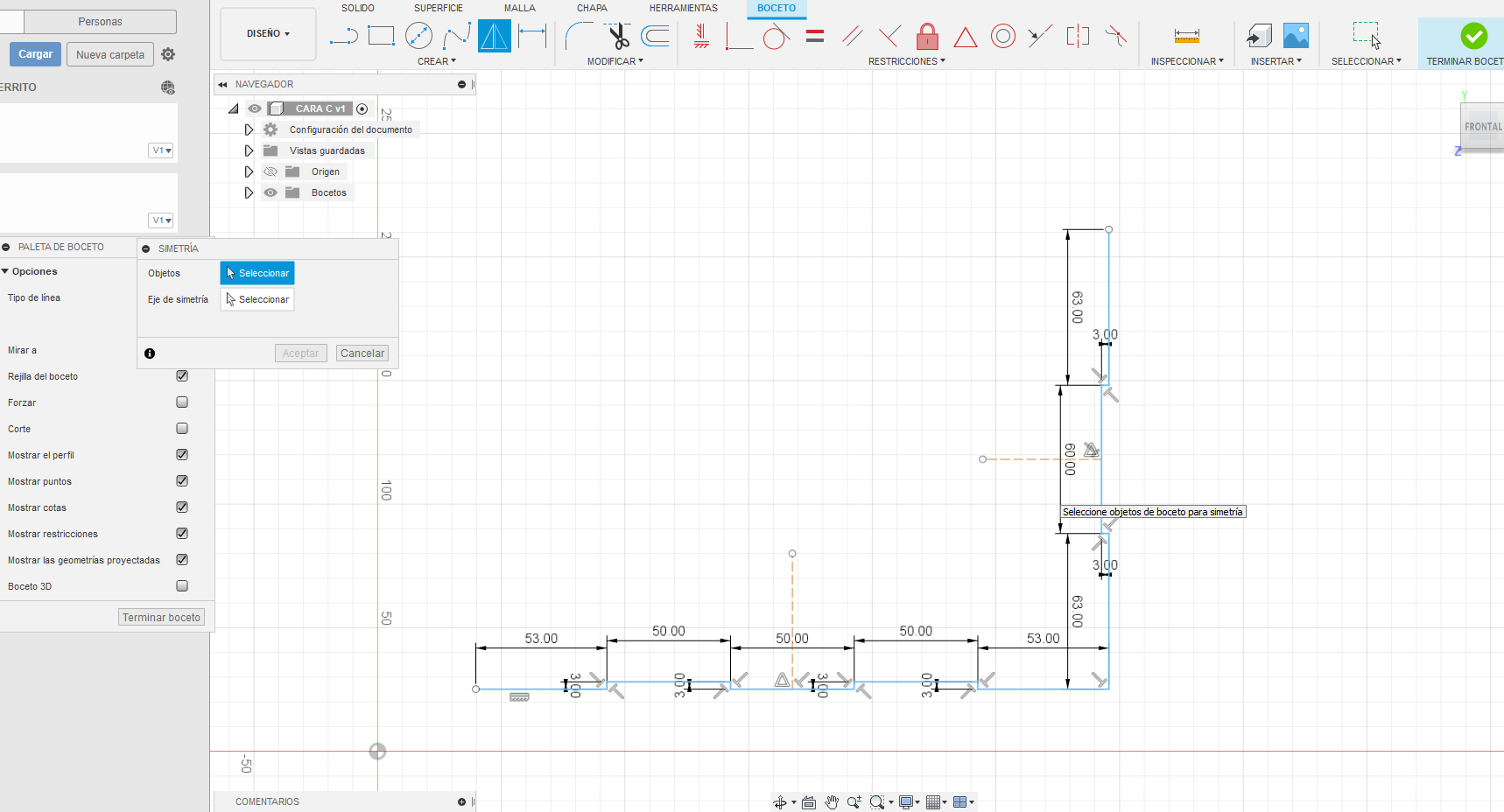
Task: Expand Configuración del documento tree node
Action: coord(249,129)
